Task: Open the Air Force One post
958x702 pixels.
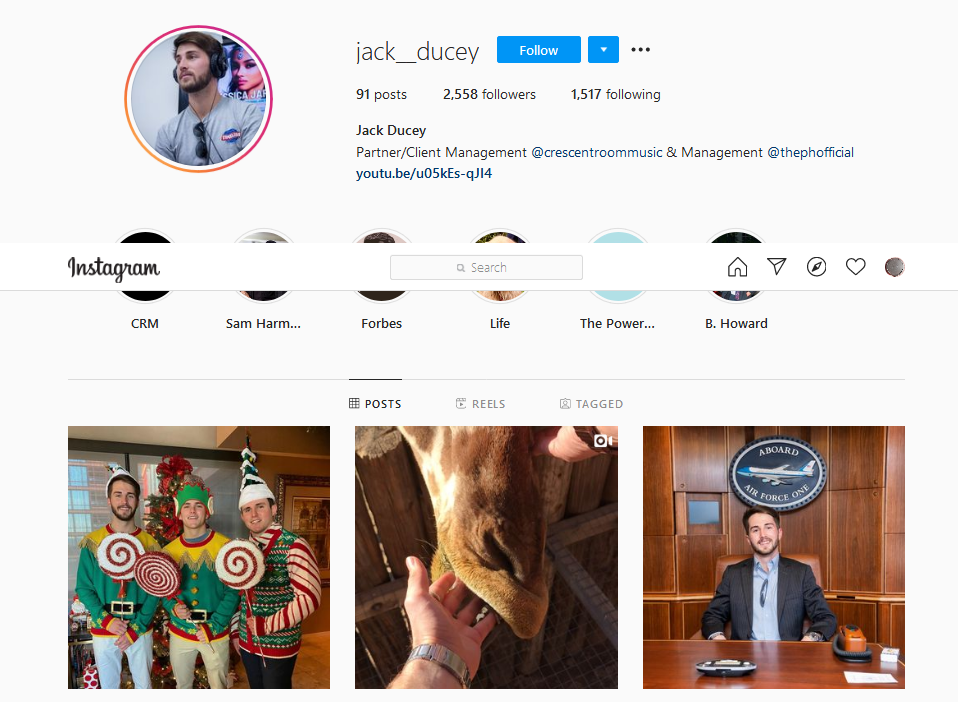Action: (x=773, y=557)
